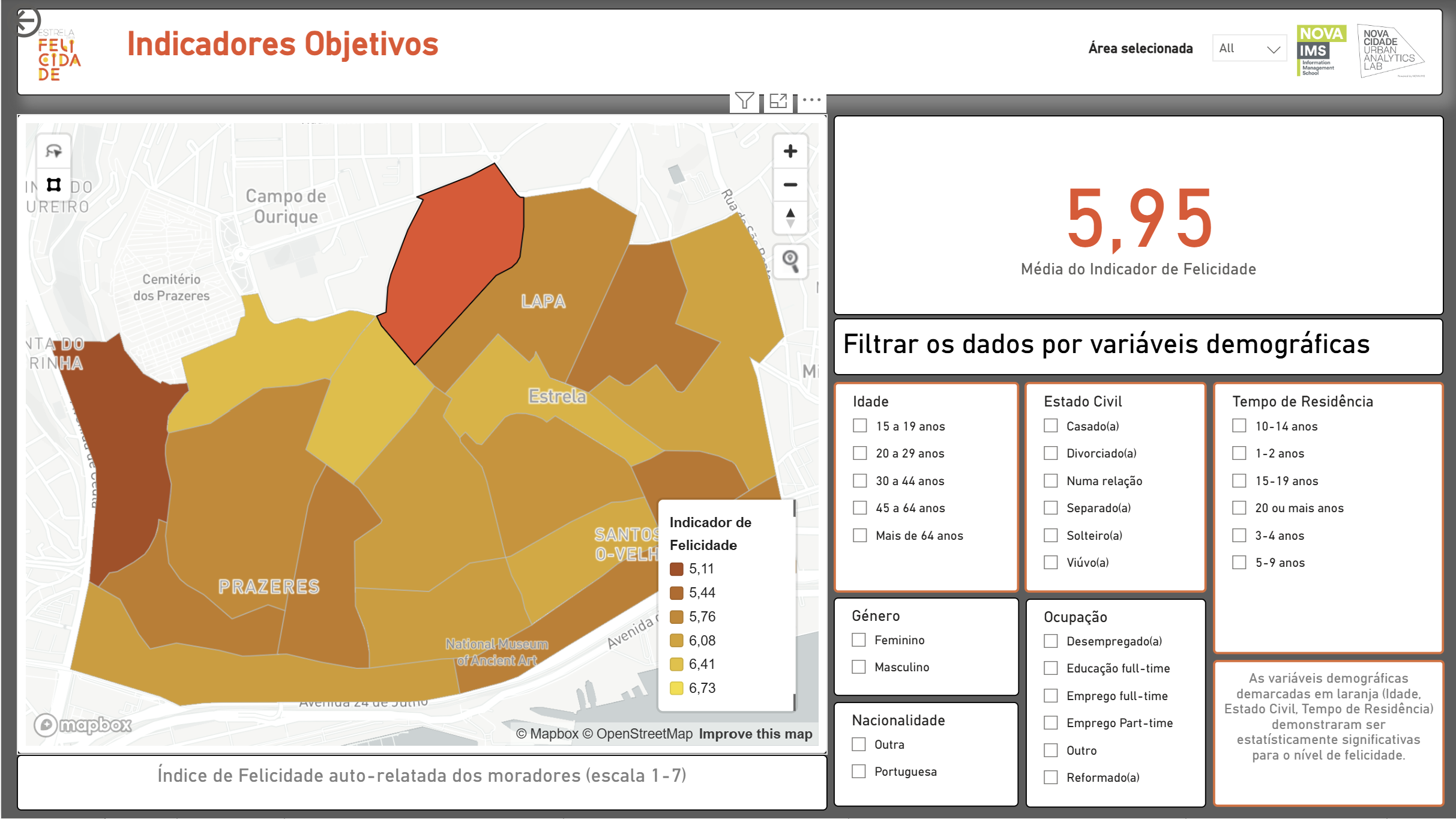Check the 15 a 19 anos box
This screenshot has height=819, width=1456.
coord(860,426)
